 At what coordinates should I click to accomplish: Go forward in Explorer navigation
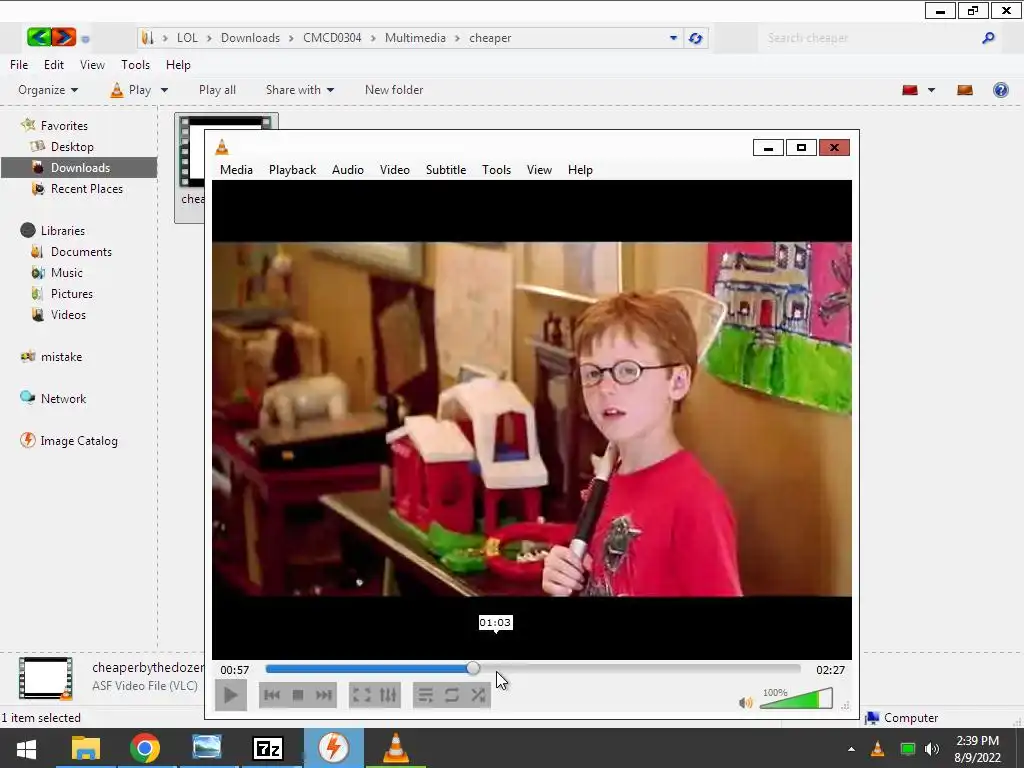(x=63, y=37)
